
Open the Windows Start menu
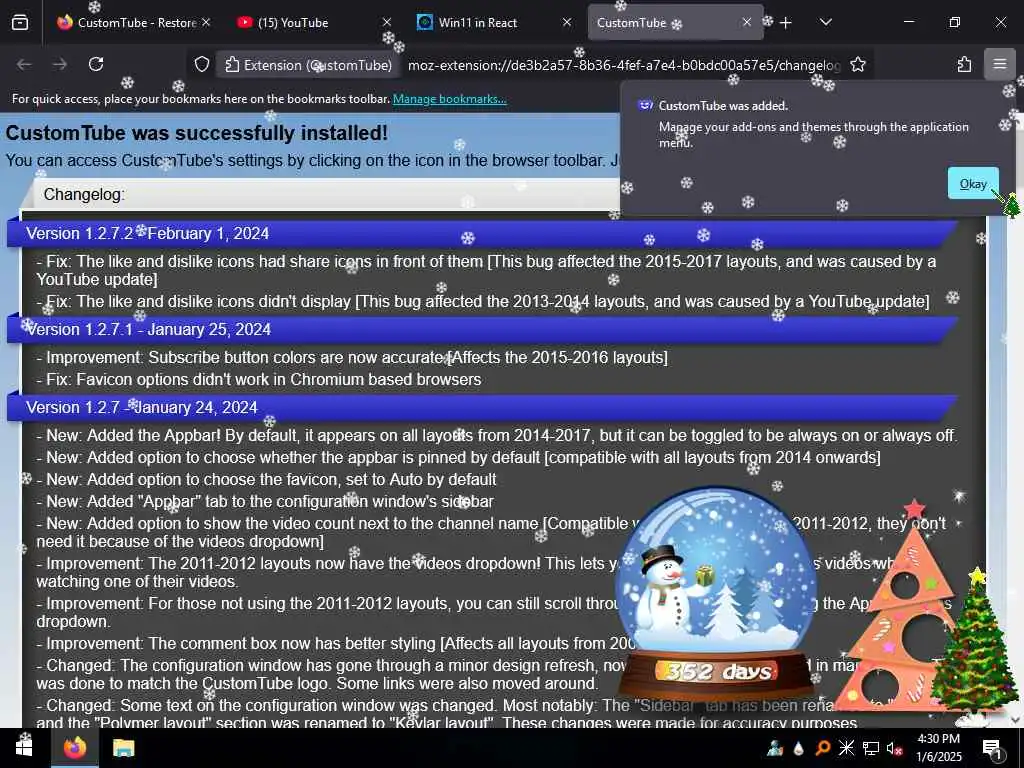pyautogui.click(x=24, y=748)
